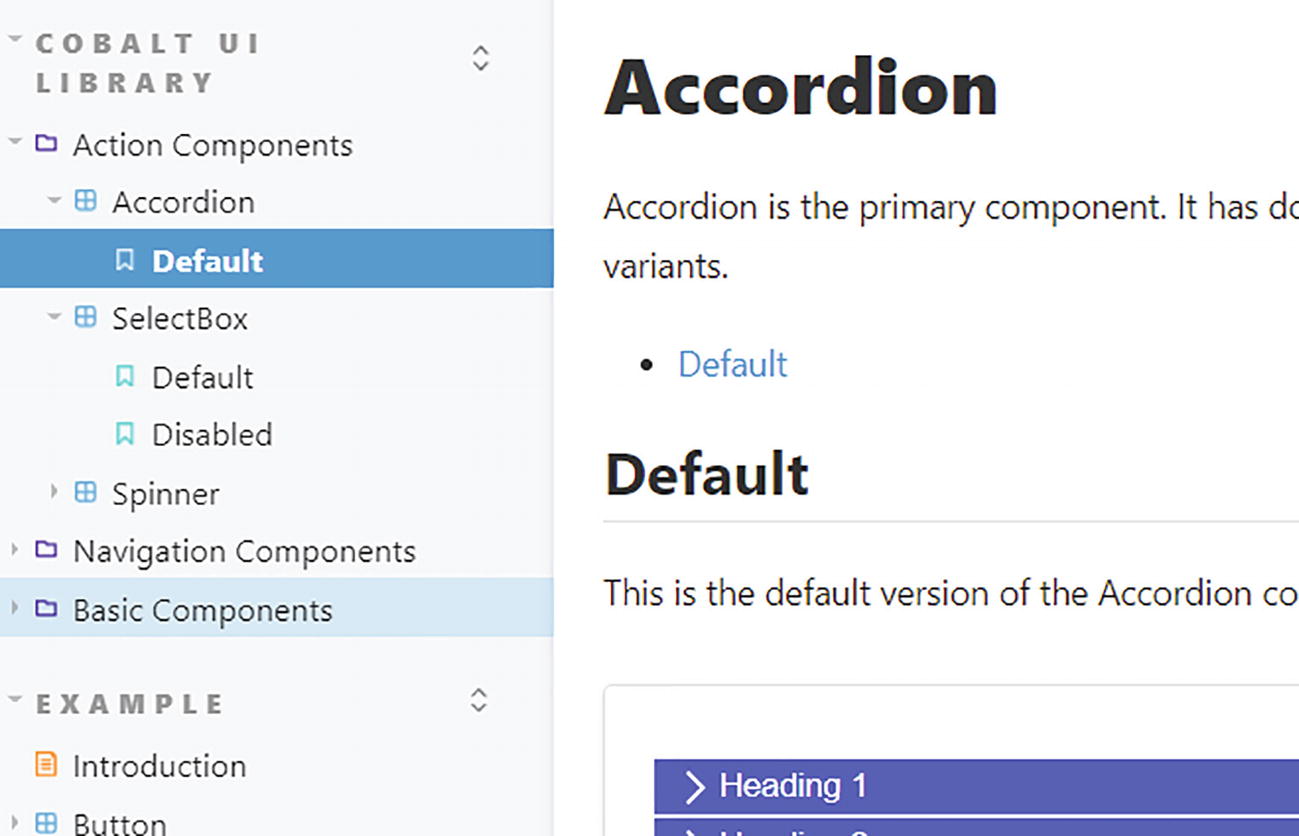The image size is (1299, 836).
Task: Select the Default story under SelectBox
Action: tap(202, 377)
